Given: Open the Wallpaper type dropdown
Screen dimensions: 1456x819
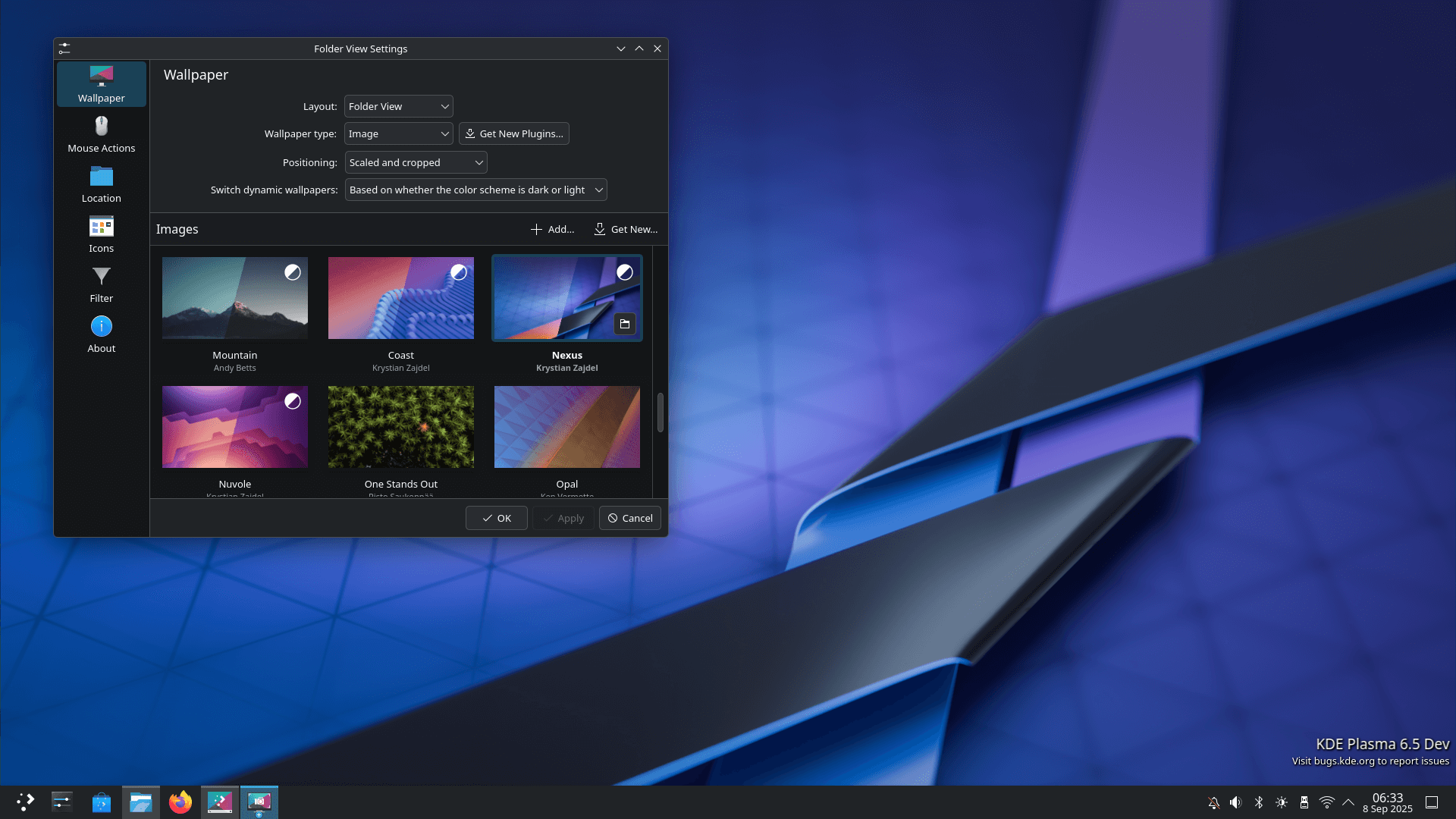Looking at the screenshot, I should pos(398,133).
